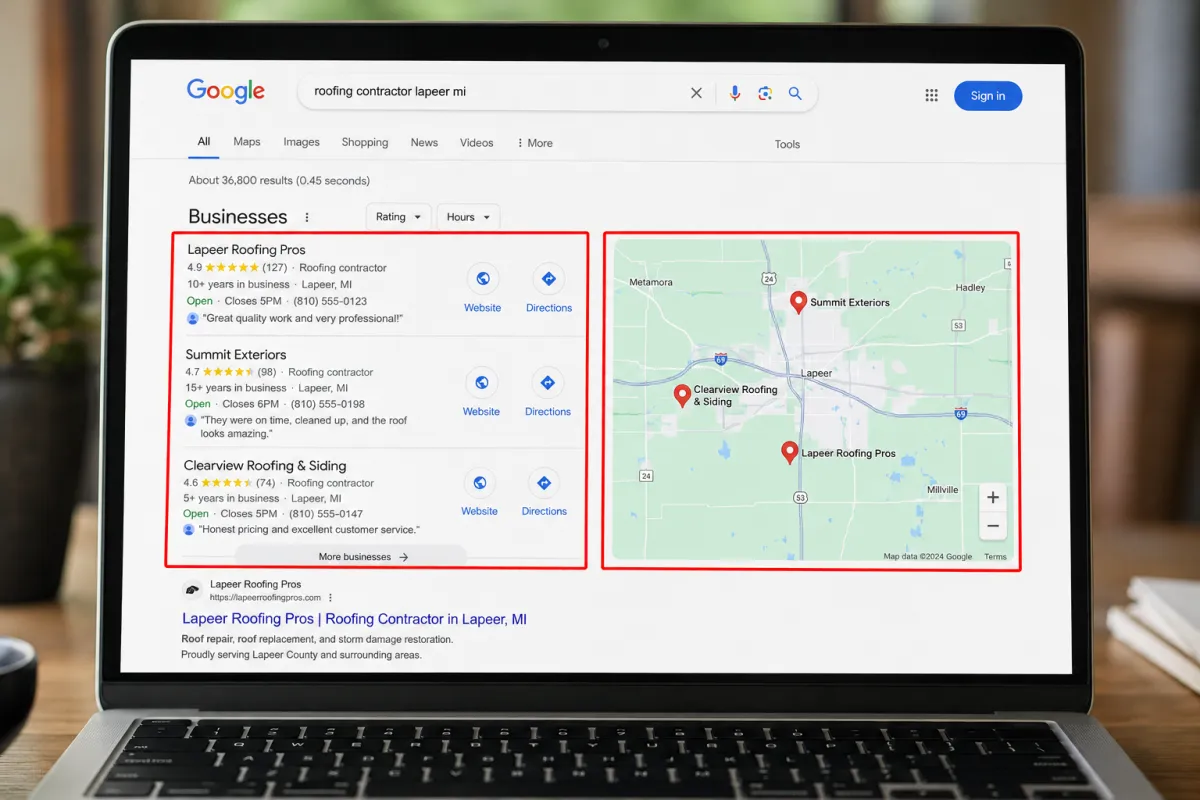This screenshot has height=800, width=1200.
Task: Switch to the Shopping tab
Action: coord(365,142)
